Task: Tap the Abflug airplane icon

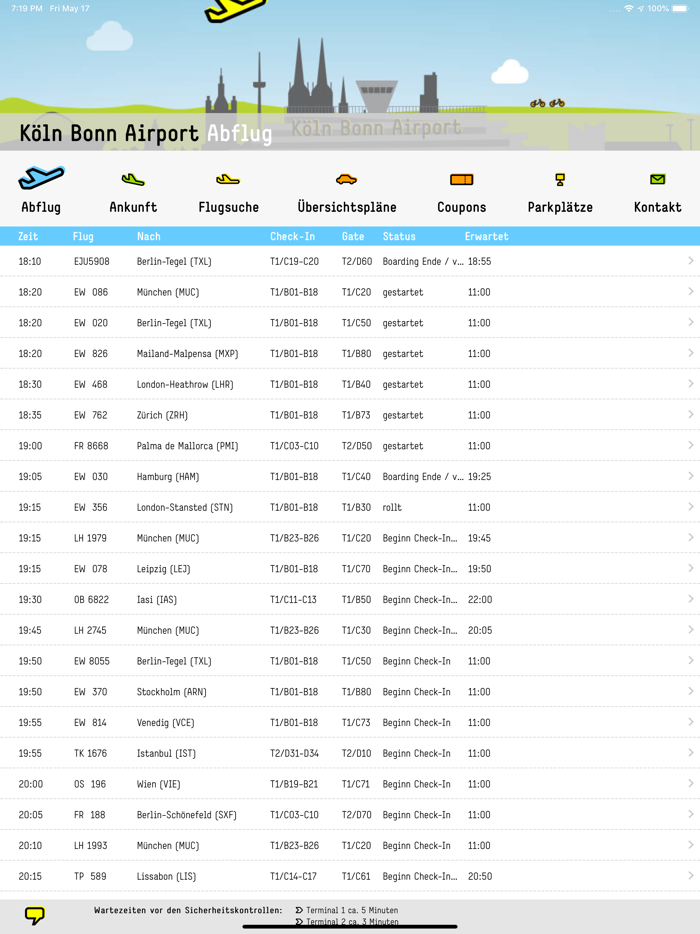Action: [41, 178]
